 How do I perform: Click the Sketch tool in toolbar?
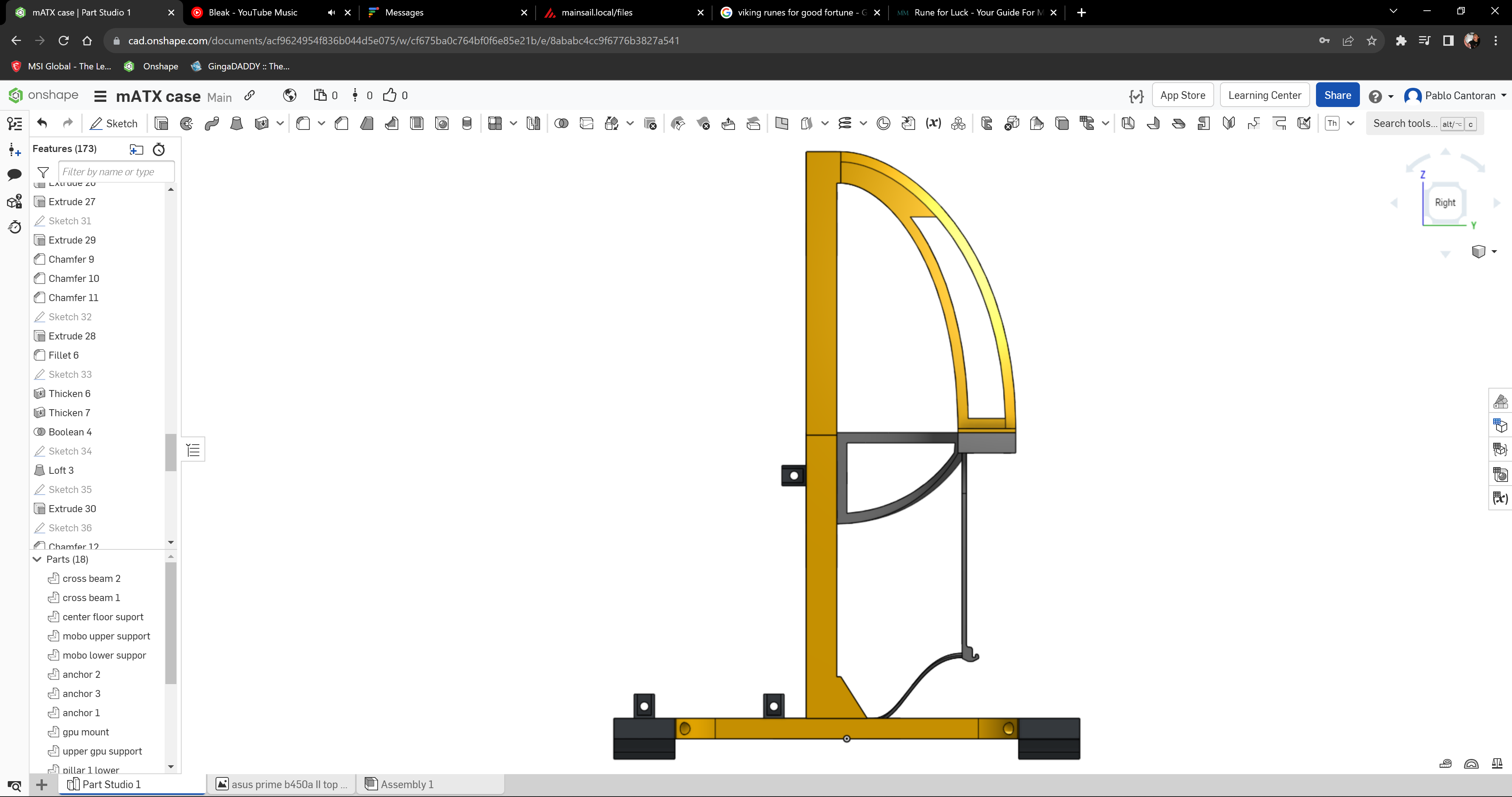[113, 123]
